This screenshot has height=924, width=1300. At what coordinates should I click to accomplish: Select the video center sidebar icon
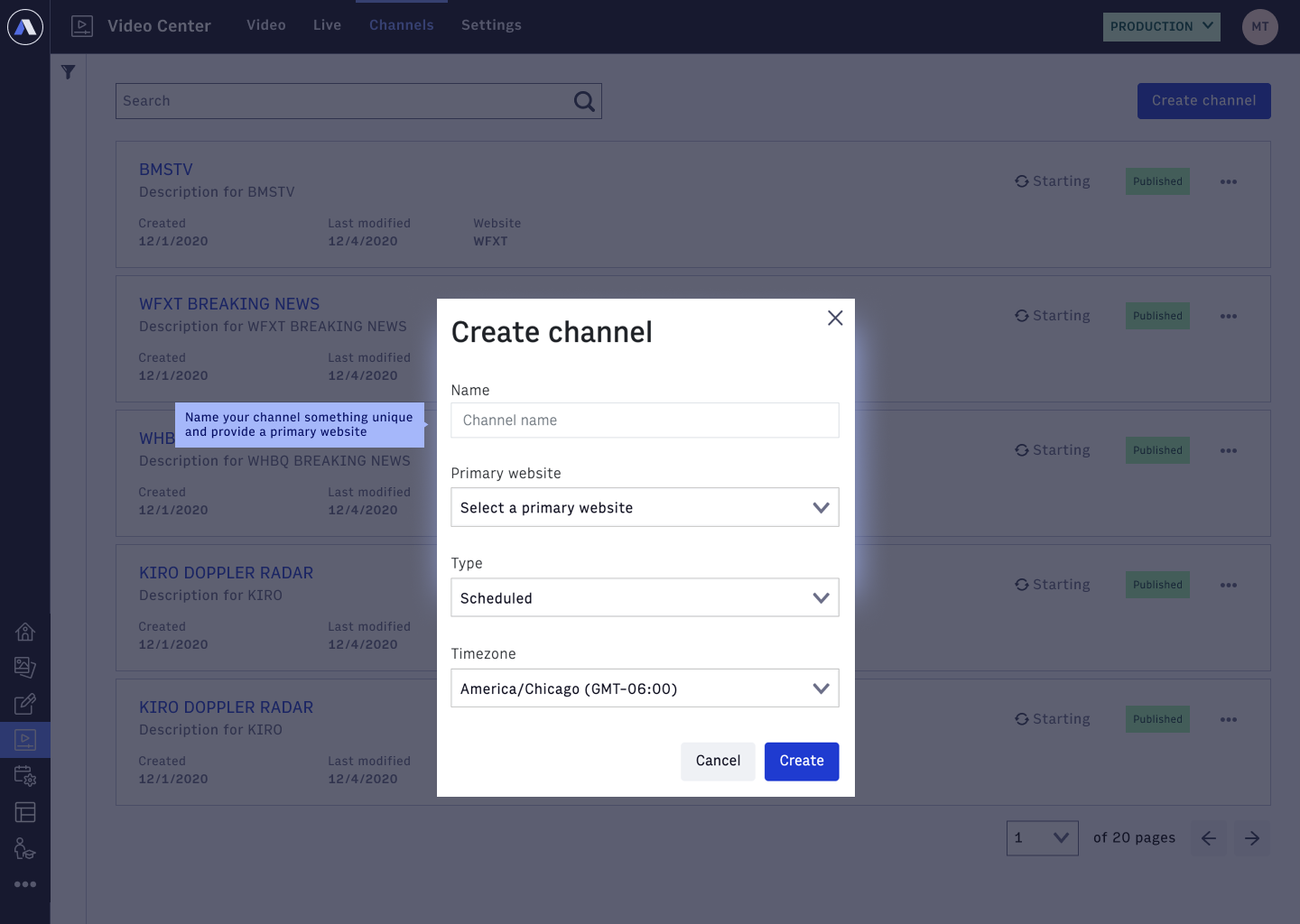pyautogui.click(x=25, y=740)
